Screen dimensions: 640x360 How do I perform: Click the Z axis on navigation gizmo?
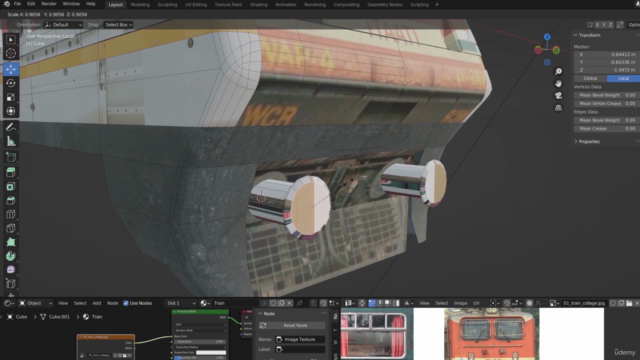click(547, 37)
